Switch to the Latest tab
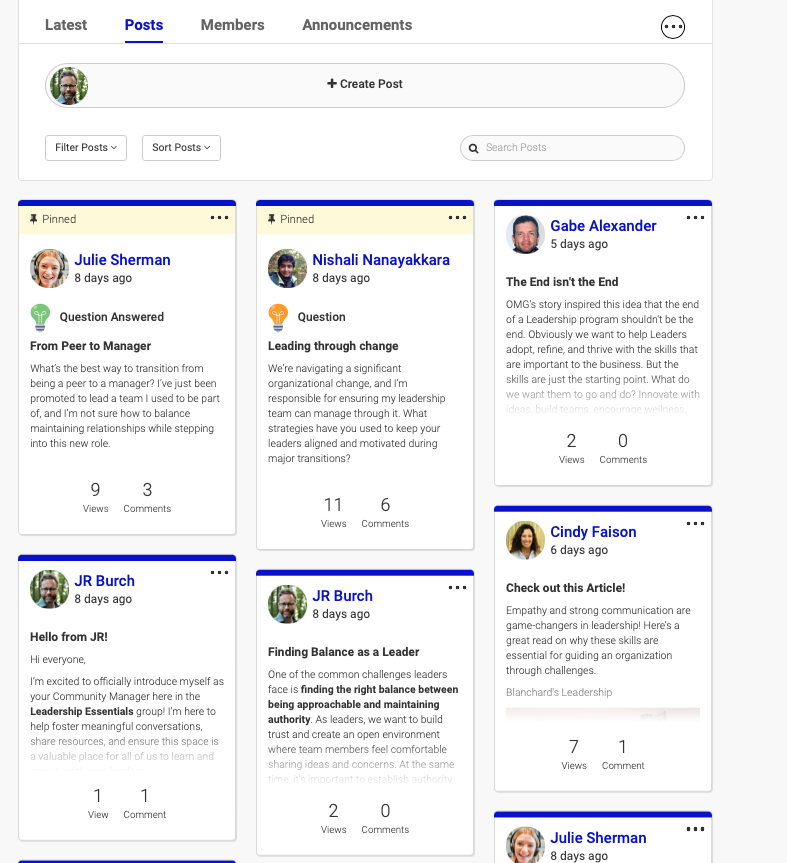This screenshot has height=863, width=787. tap(66, 25)
